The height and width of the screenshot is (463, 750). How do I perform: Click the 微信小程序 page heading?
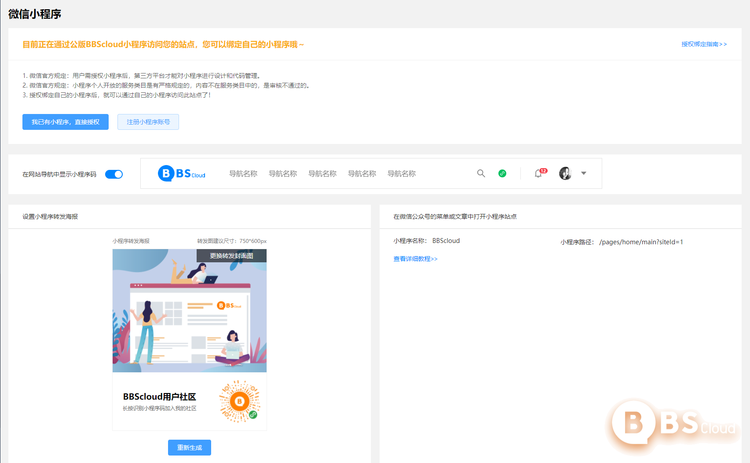34,14
